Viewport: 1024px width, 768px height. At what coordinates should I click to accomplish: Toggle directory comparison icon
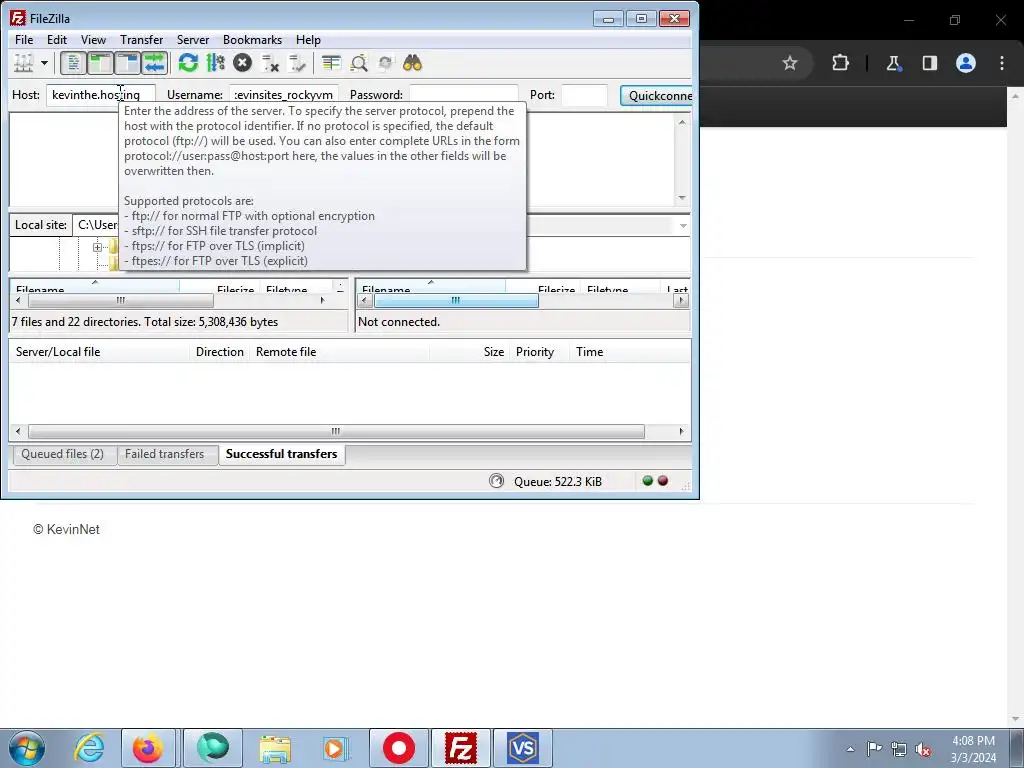[359, 63]
